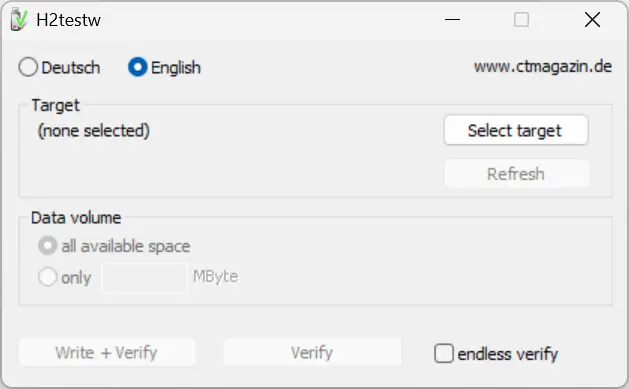The image size is (629, 389).
Task: Click the endless verify label text
Action: pyautogui.click(x=507, y=354)
